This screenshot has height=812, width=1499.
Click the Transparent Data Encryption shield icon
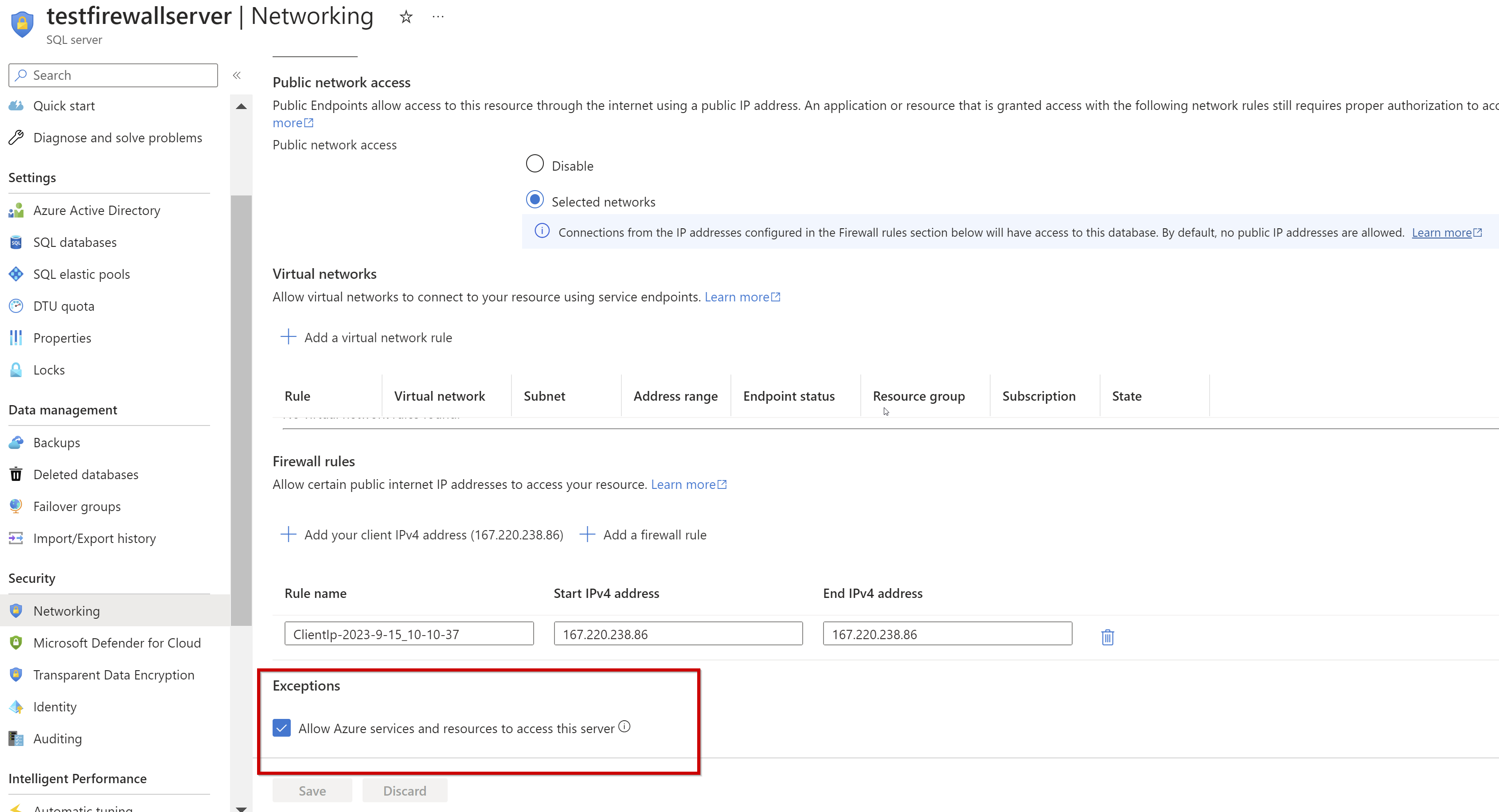click(x=16, y=675)
